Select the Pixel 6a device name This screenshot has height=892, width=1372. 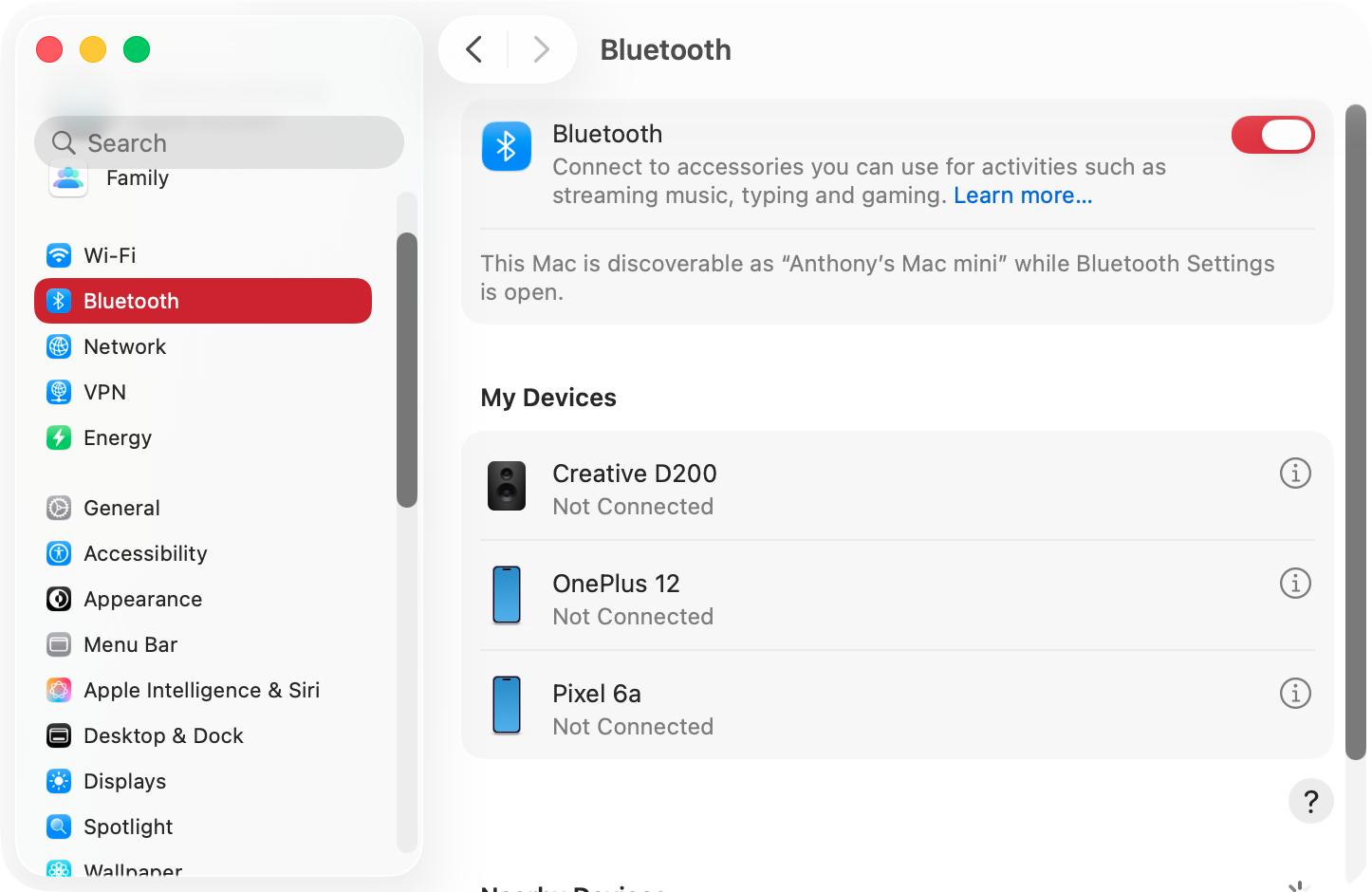click(x=597, y=694)
